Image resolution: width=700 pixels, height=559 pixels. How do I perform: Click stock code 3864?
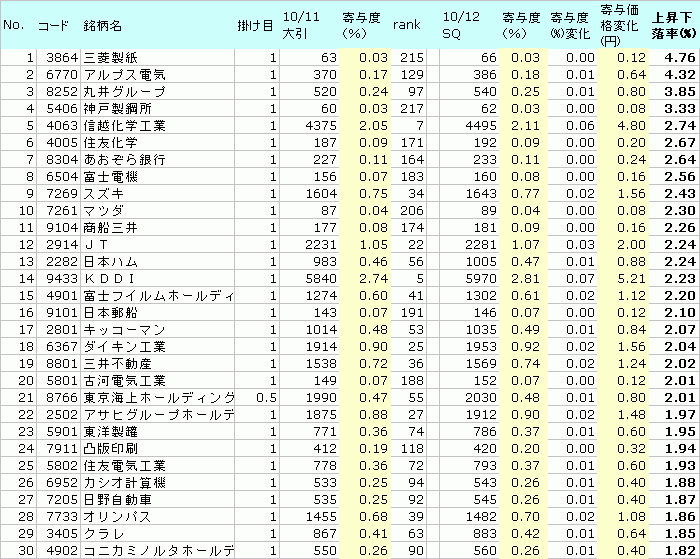62,58
